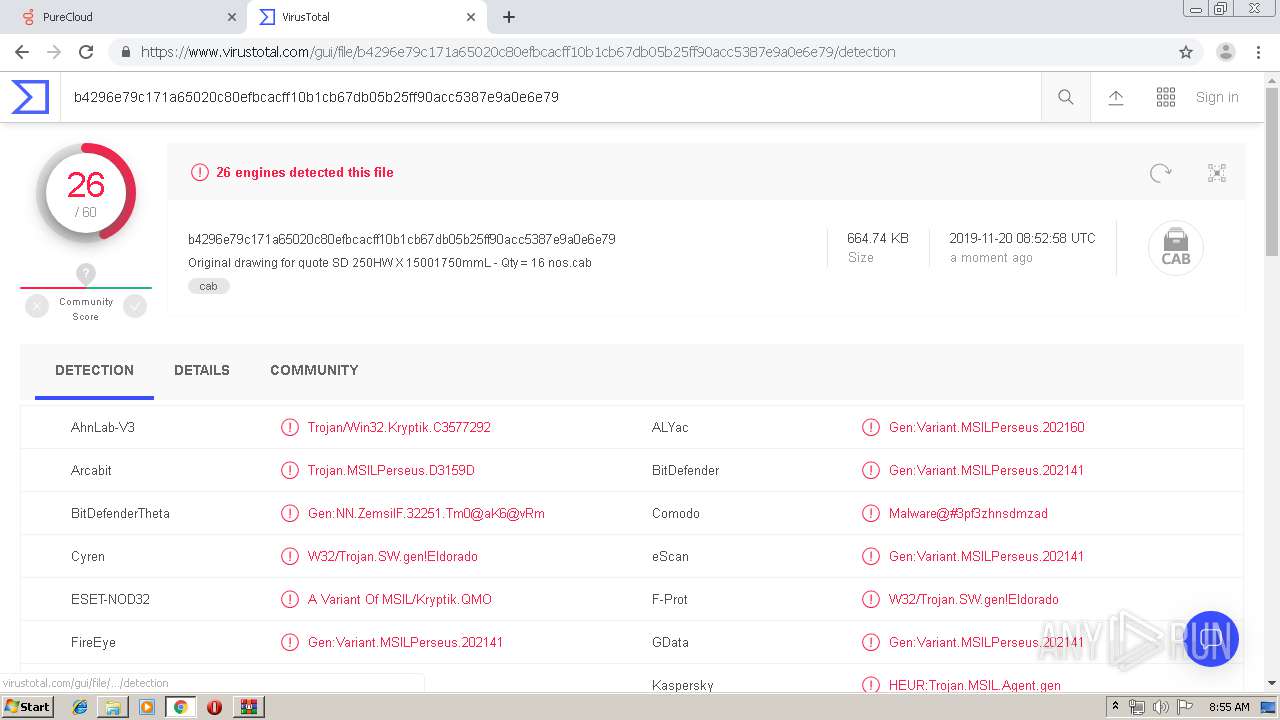1280x720 pixels.
Task: Reload the VirusTotal page
Action: 86,52
